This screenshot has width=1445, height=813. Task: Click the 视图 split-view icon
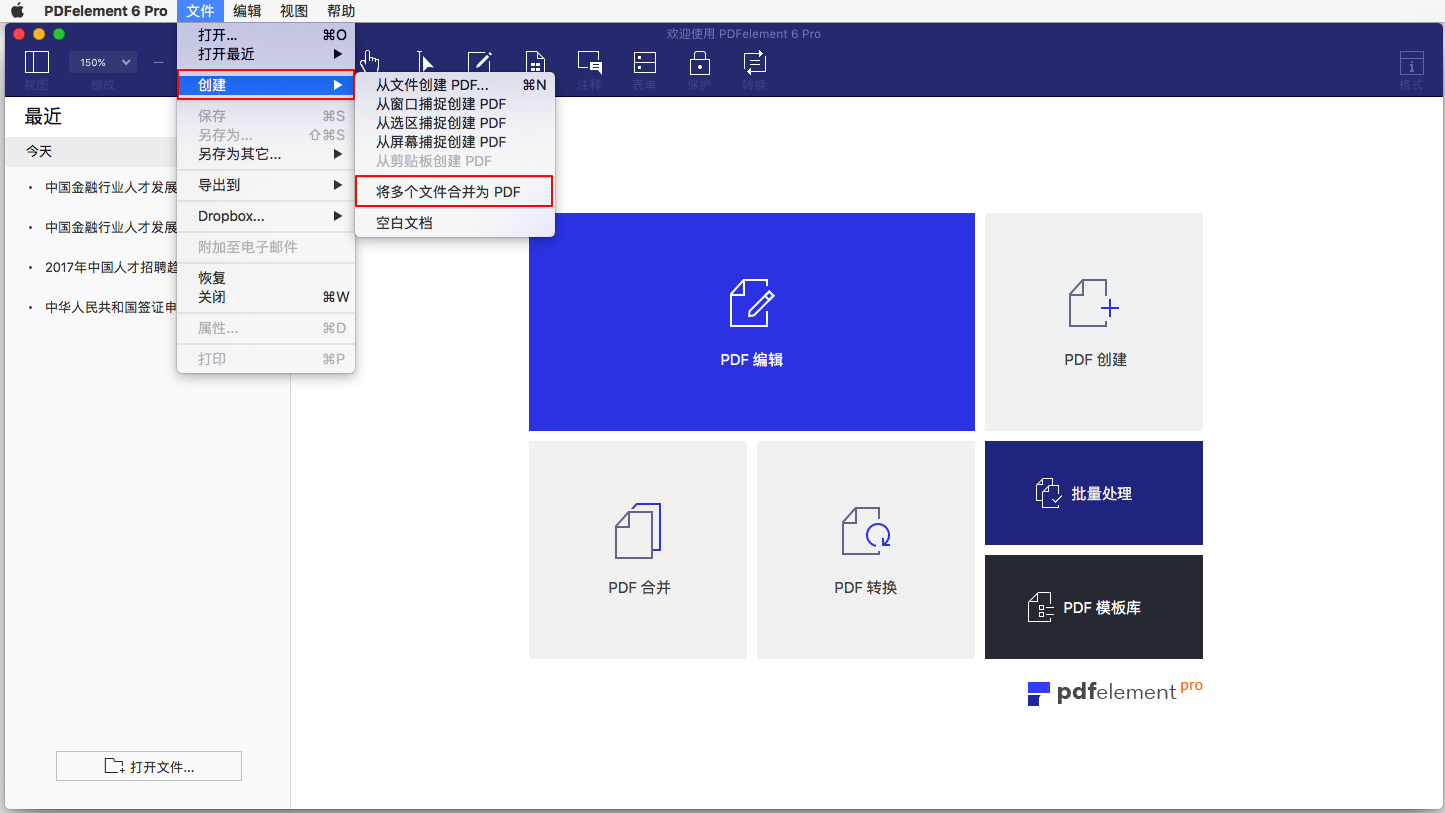[x=36, y=62]
